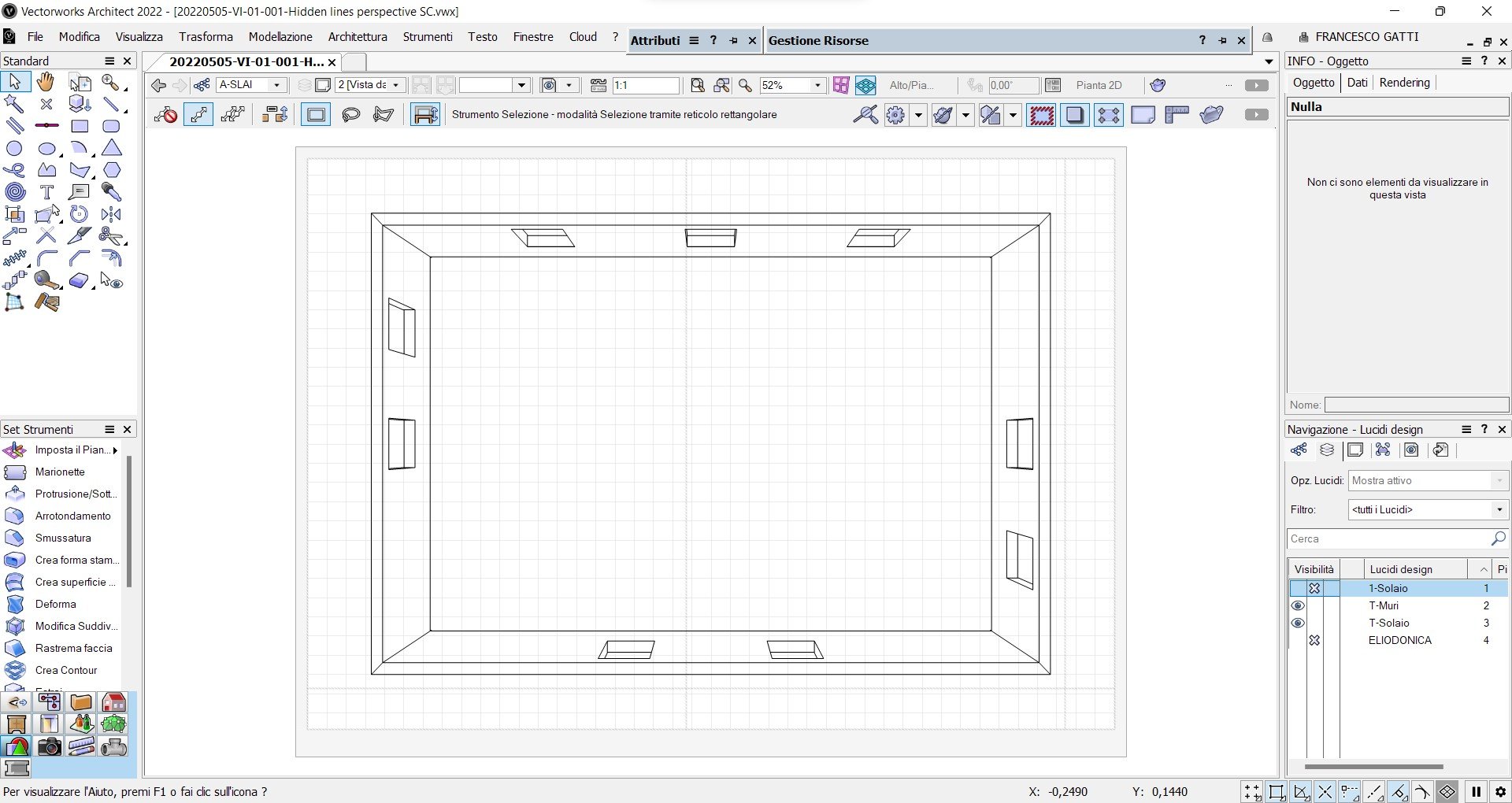The width and height of the screenshot is (1512, 803).
Task: Activate lasso selection mode in the tool bar
Action: pyautogui.click(x=350, y=114)
